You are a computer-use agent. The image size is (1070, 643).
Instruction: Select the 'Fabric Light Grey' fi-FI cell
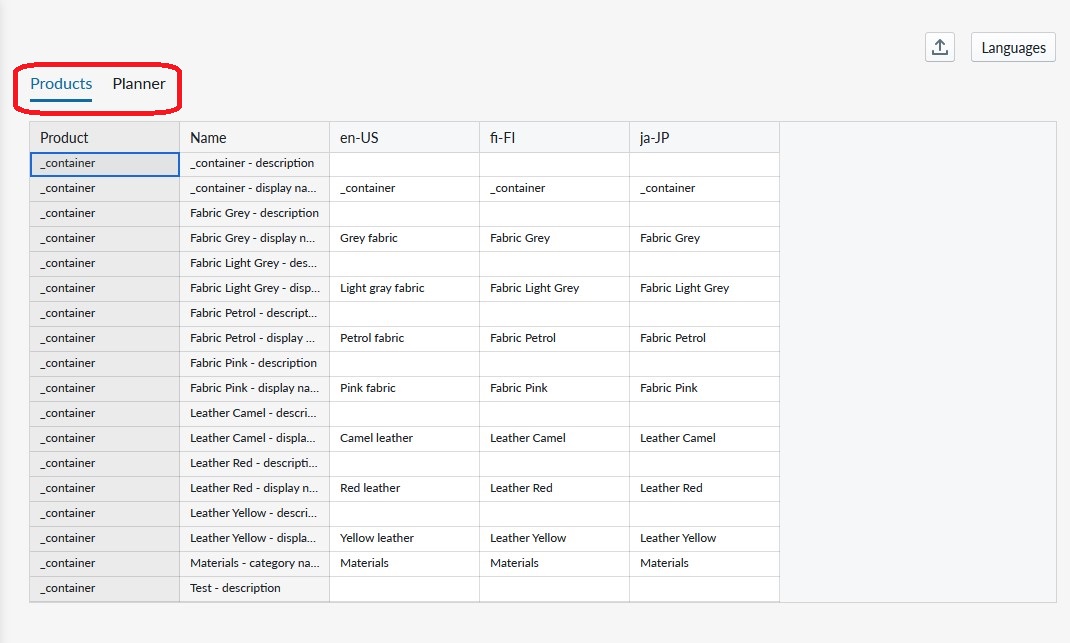pos(555,289)
